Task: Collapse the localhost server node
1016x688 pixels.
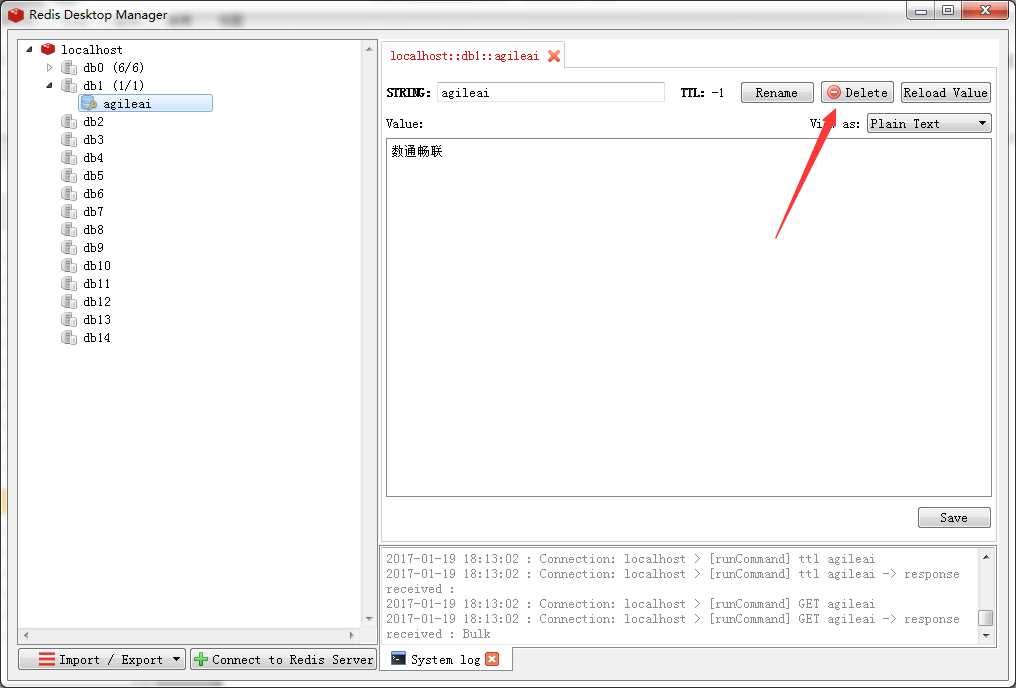Action: (x=29, y=49)
